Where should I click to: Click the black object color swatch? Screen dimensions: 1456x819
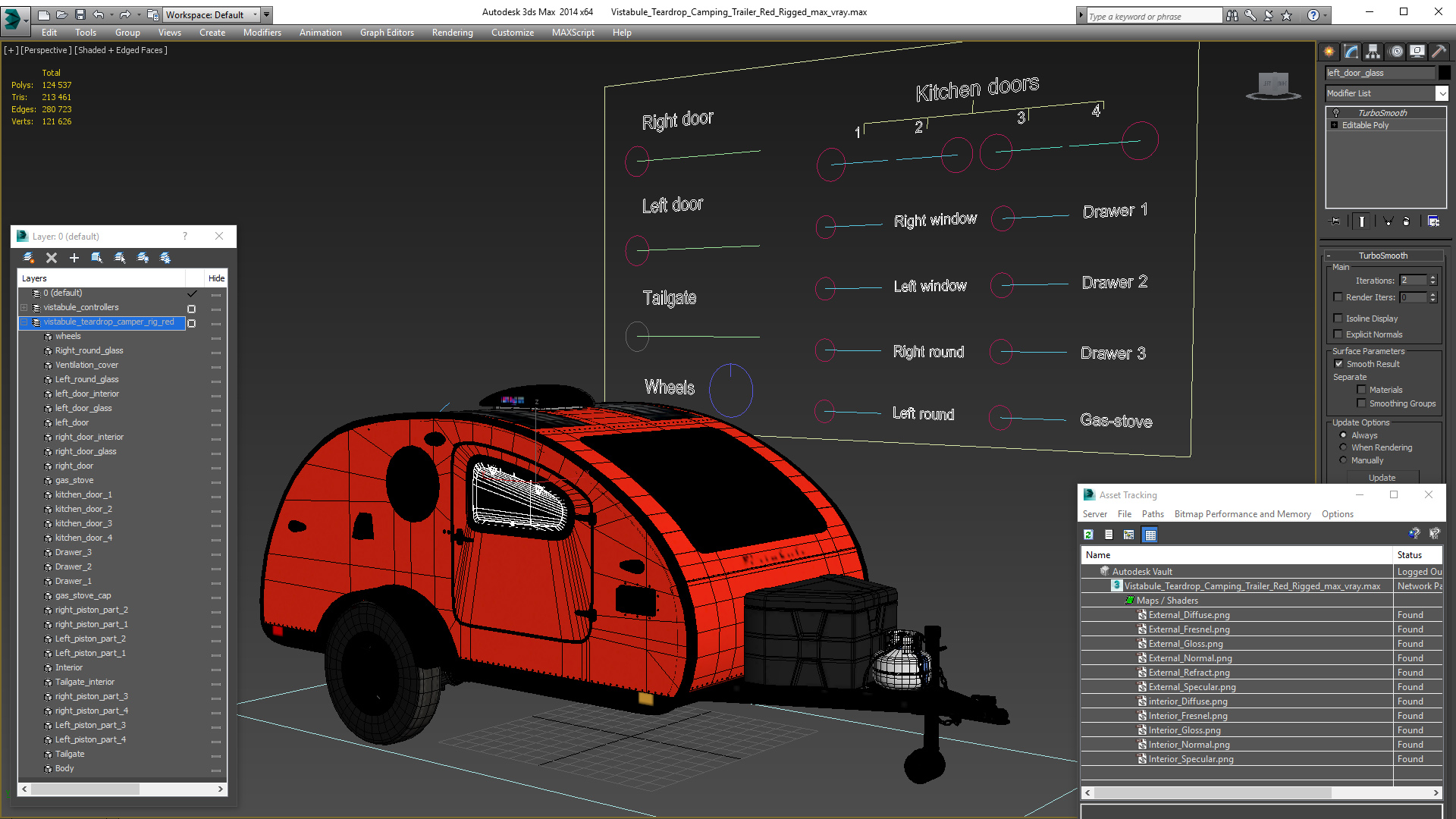pos(1445,73)
